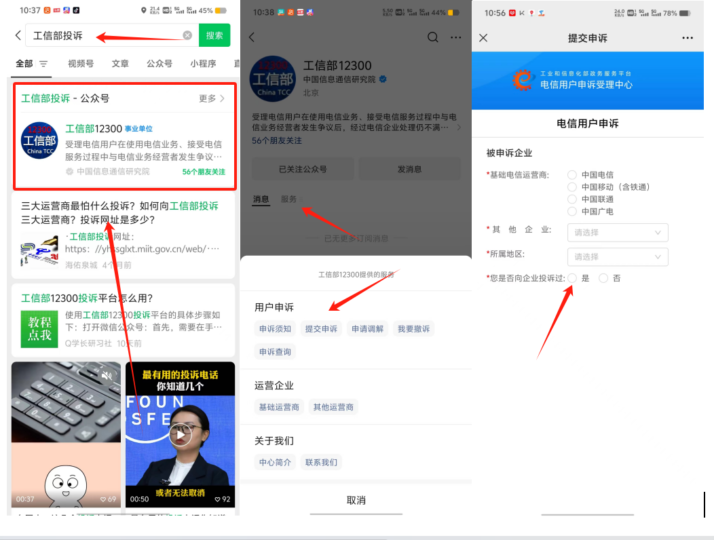Click the 工信部投诉 search input field
This screenshot has width=714, height=540.
pyautogui.click(x=105, y=35)
